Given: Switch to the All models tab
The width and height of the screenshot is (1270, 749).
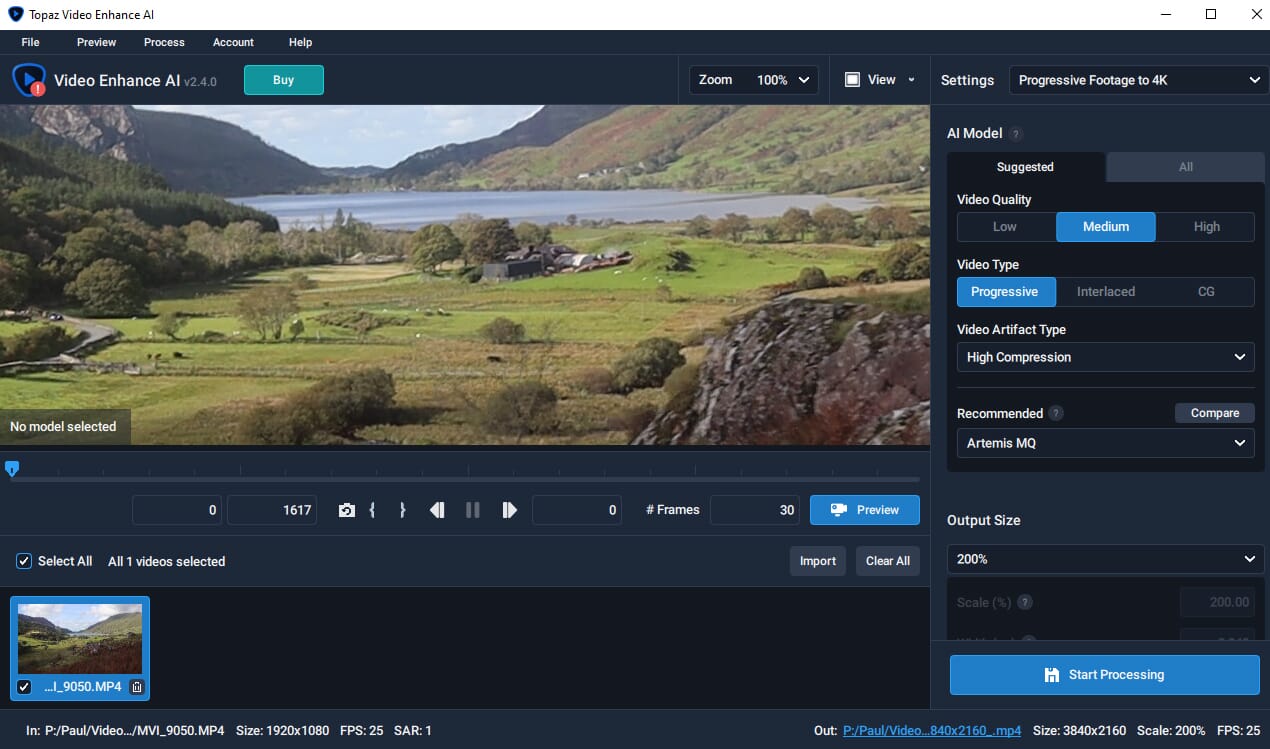Looking at the screenshot, I should (x=1186, y=167).
